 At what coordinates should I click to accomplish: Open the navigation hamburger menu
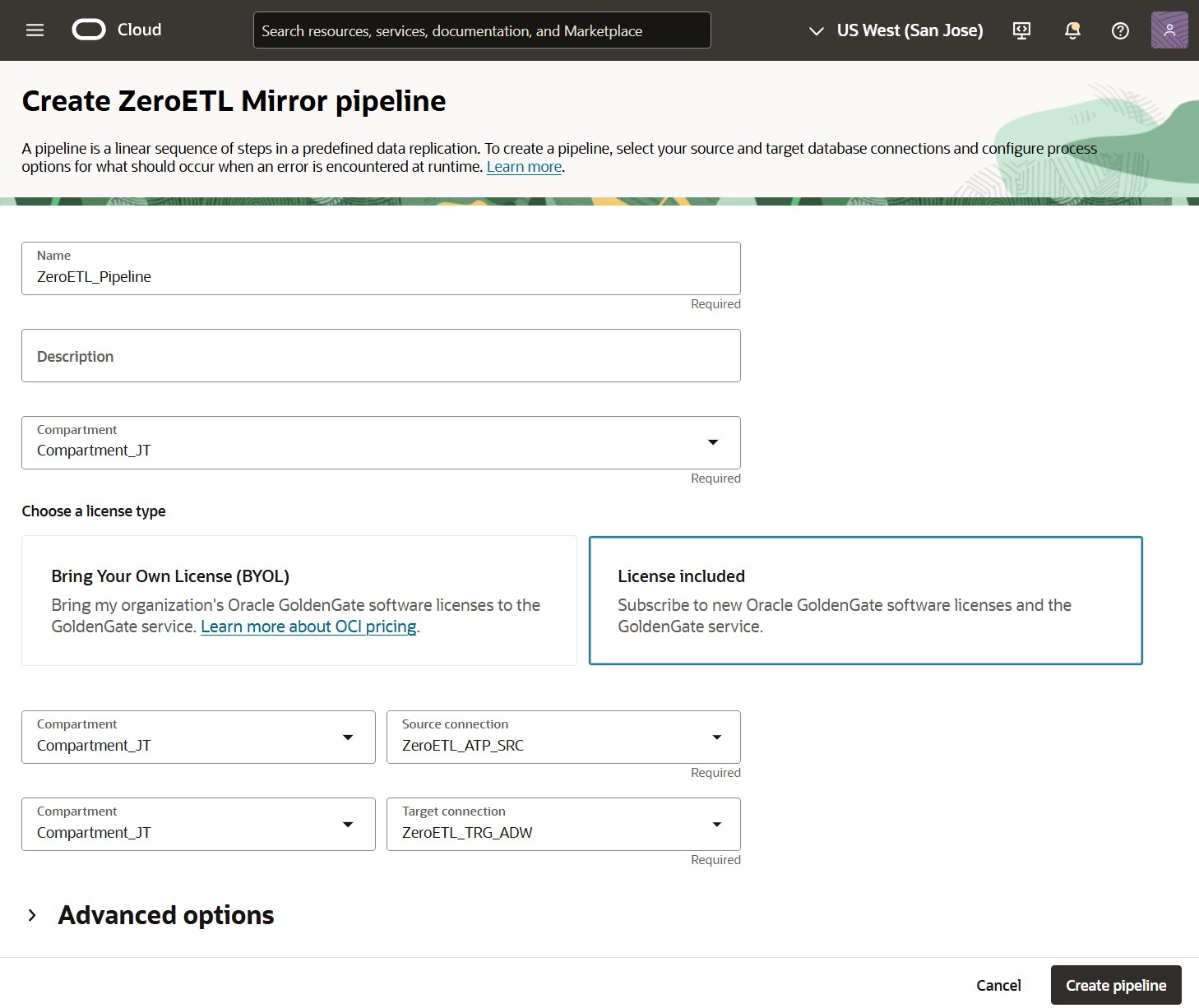(x=35, y=30)
